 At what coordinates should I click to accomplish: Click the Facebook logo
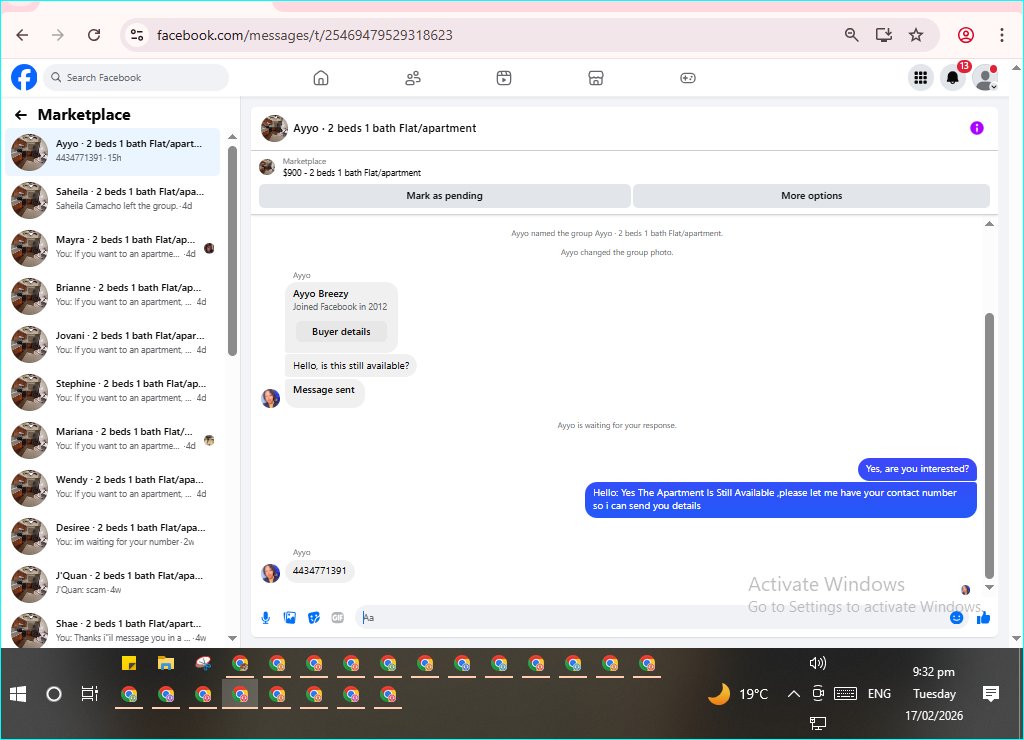pos(24,77)
